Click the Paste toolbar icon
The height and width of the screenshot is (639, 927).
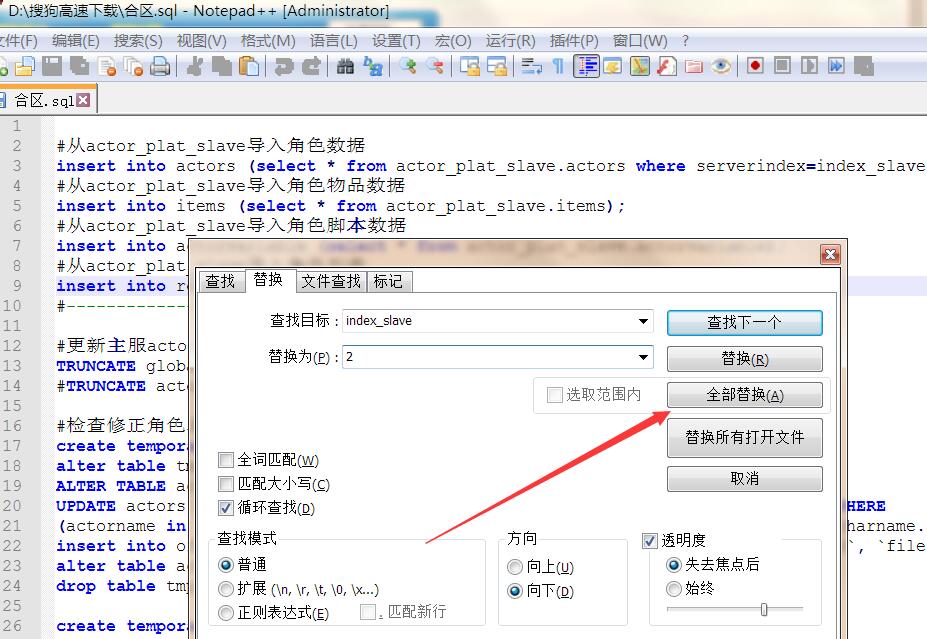(249, 66)
